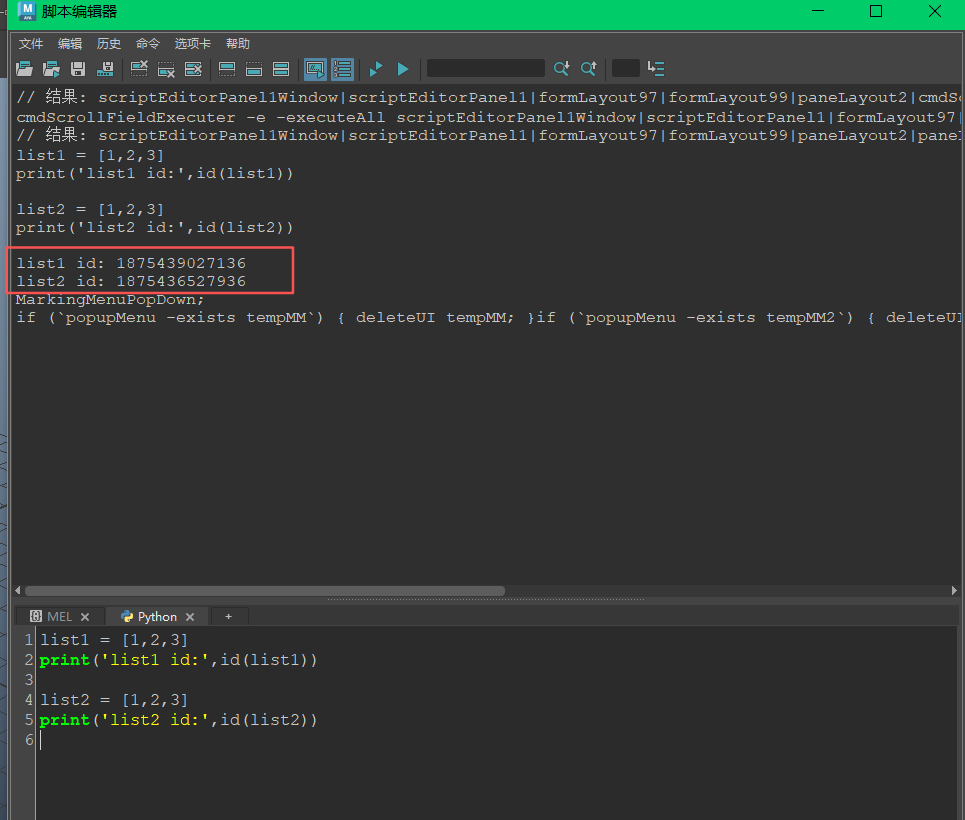
Task: Click the Search Down magnifier icon
Action: (x=561, y=69)
